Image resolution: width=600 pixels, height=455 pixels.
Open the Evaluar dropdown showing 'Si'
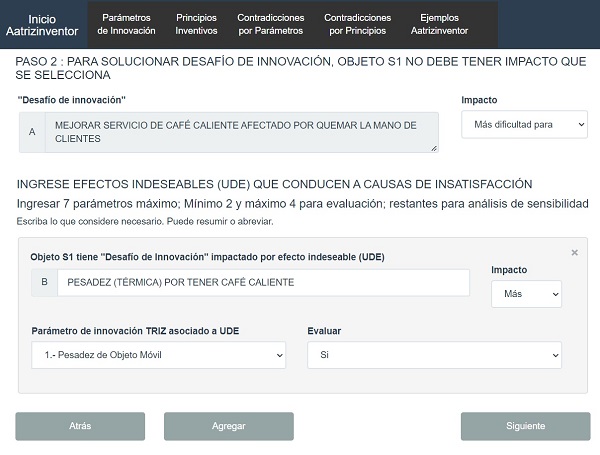pos(434,355)
